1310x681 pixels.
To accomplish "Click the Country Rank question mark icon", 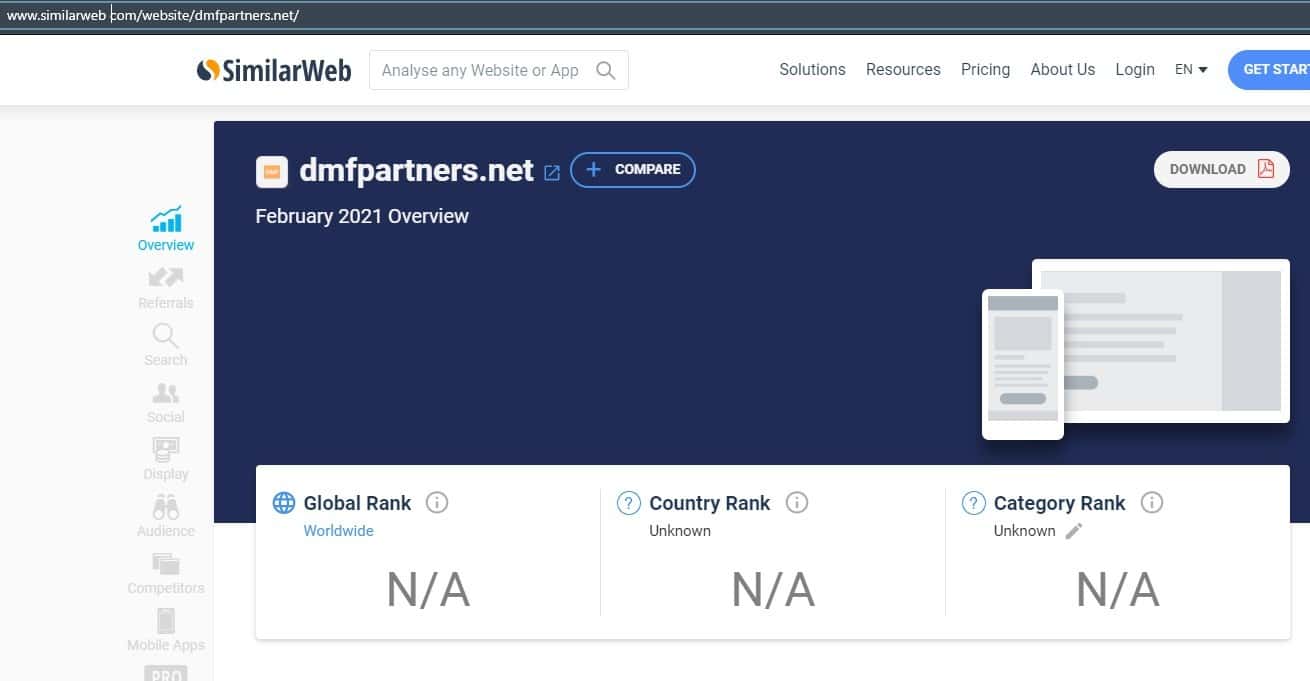I will click(628, 503).
